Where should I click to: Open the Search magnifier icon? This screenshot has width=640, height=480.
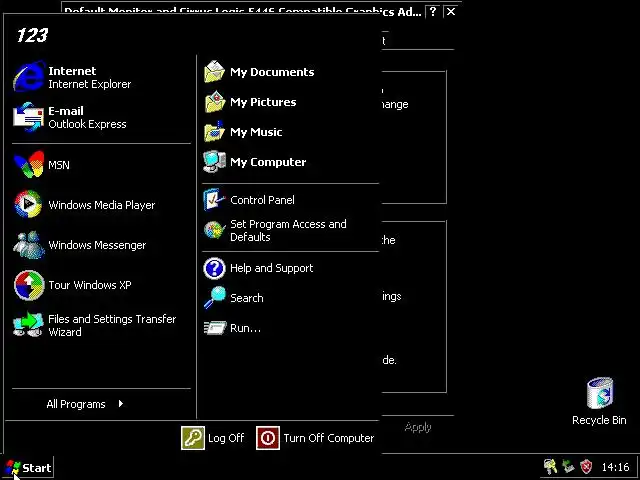point(215,298)
